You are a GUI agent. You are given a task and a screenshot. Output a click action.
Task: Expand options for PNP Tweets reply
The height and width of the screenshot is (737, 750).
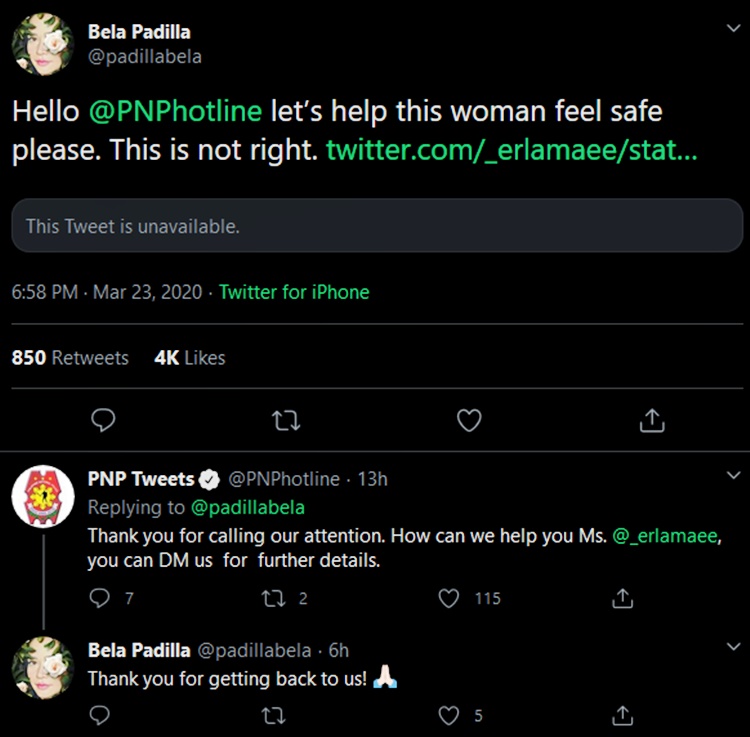[733, 475]
